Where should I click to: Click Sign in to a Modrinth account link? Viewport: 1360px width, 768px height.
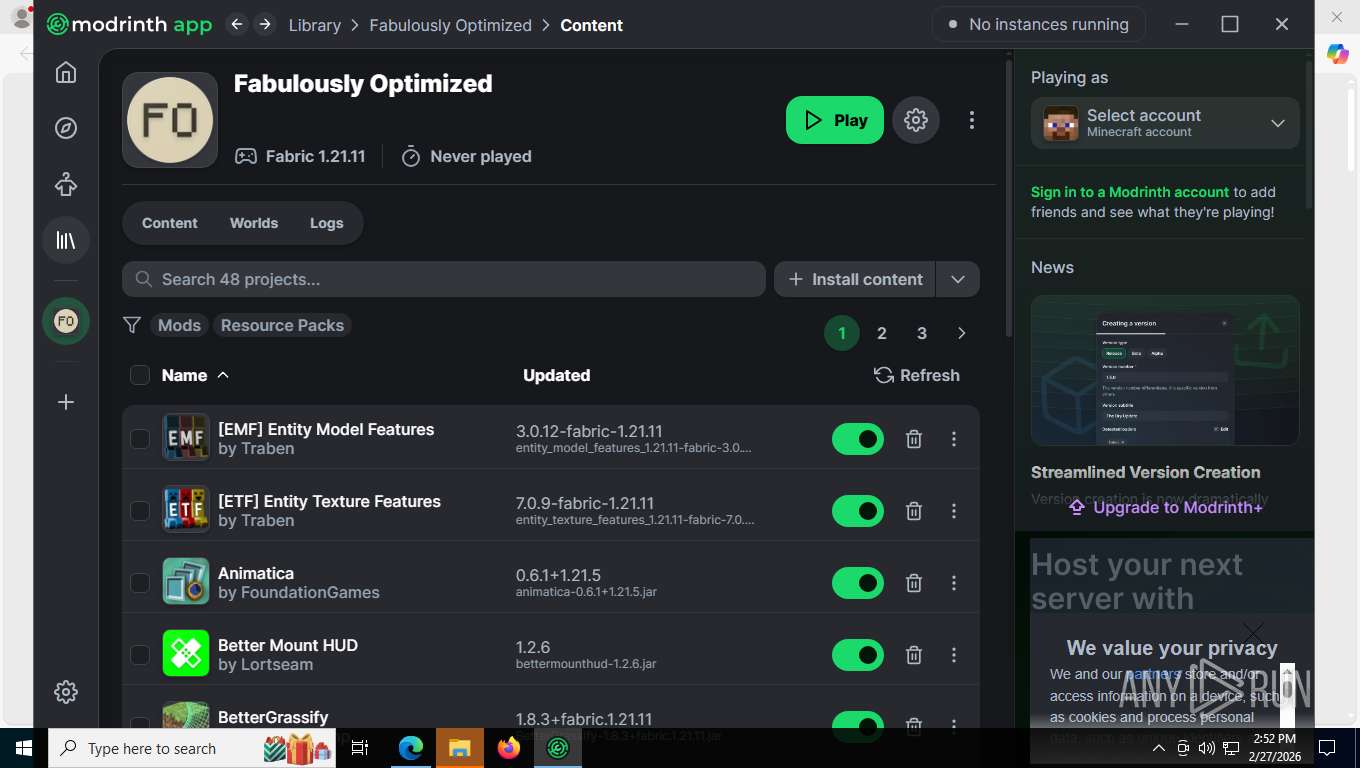(1130, 192)
